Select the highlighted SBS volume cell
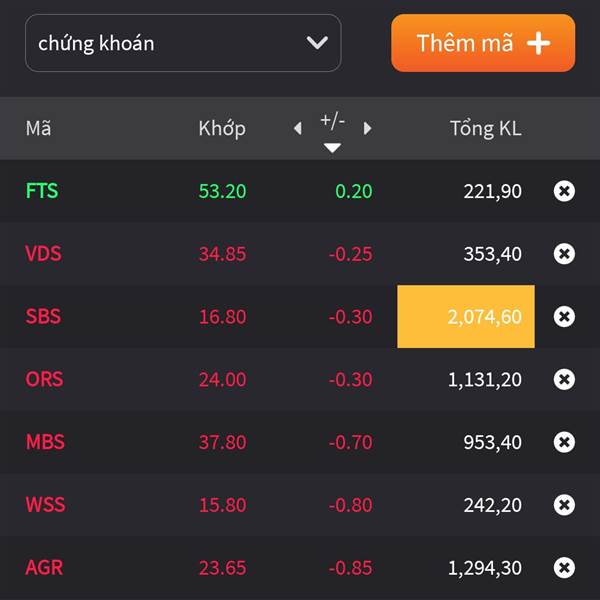 [x=466, y=316]
